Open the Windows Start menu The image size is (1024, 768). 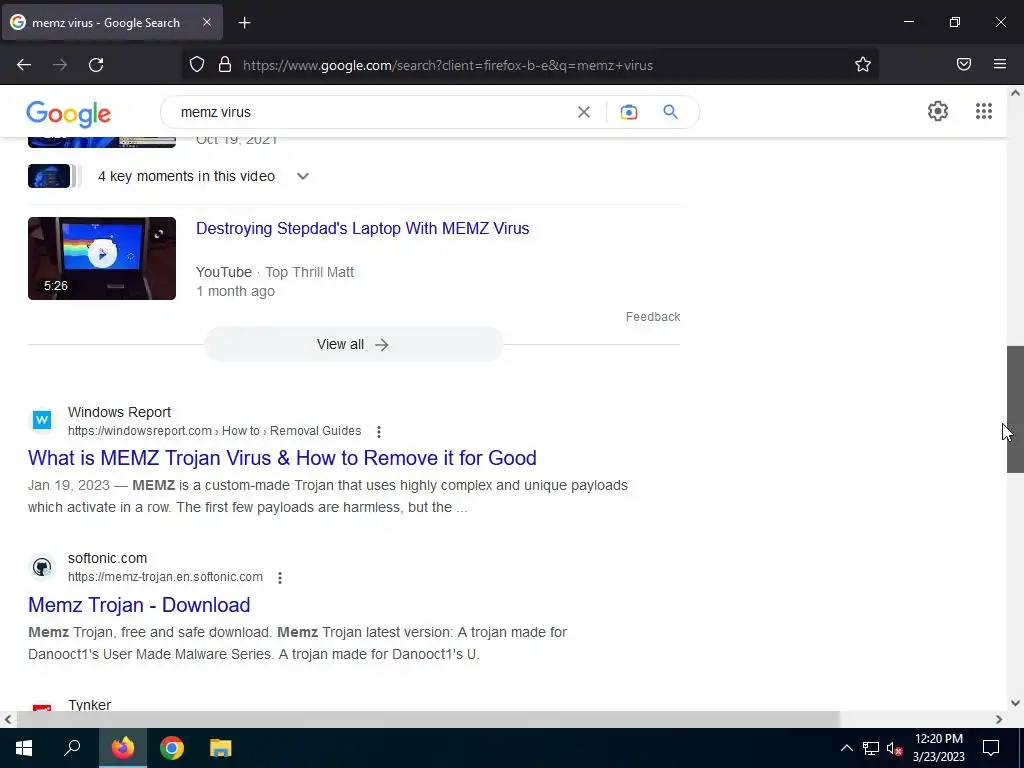point(24,748)
